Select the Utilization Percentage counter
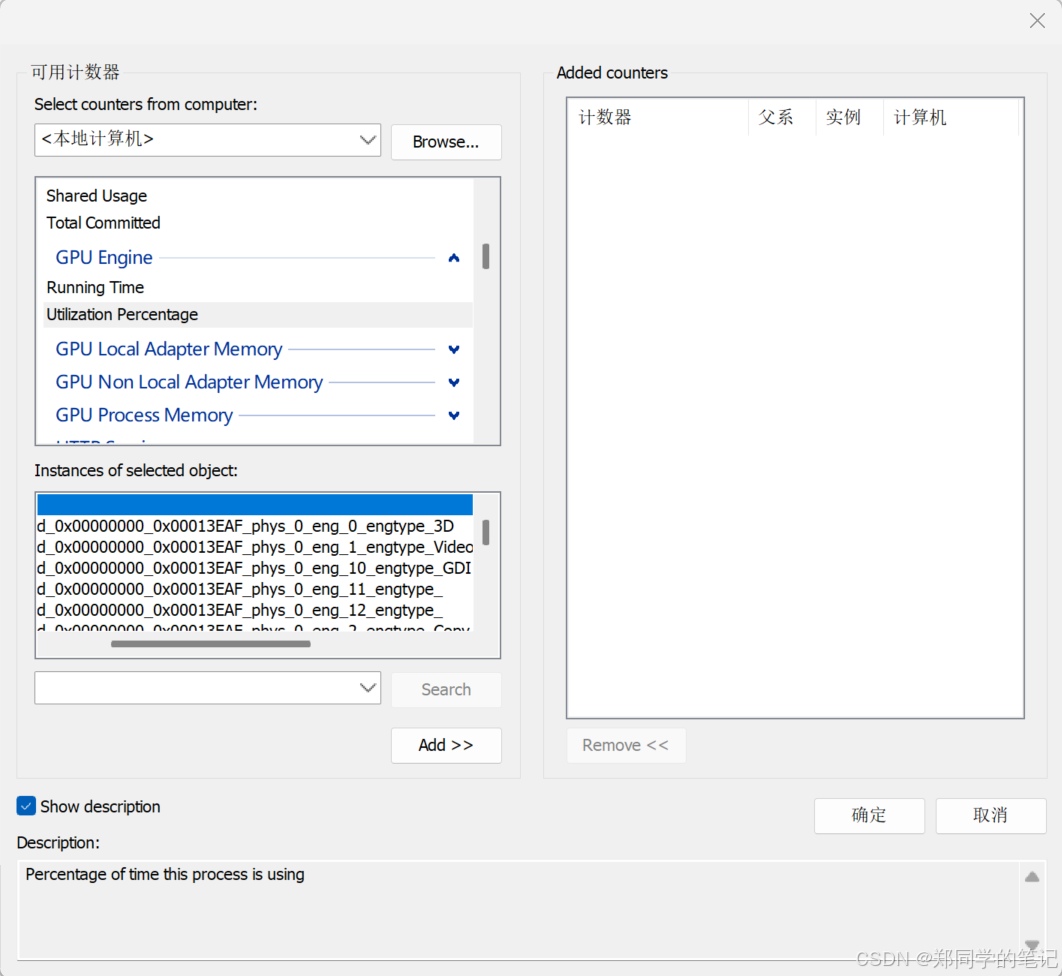Image resolution: width=1062 pixels, height=976 pixels. coord(258,314)
